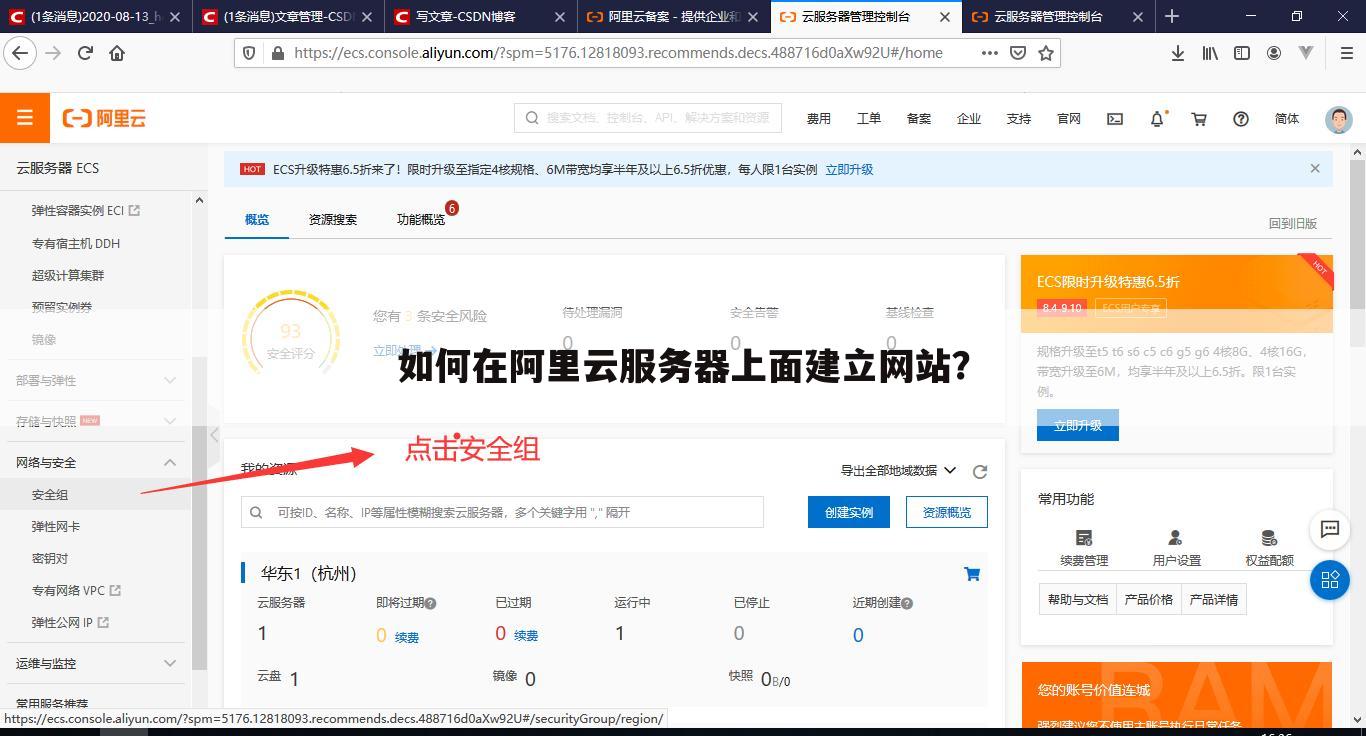Open 工单 header menu
This screenshot has width=1366, height=736.
point(869,118)
